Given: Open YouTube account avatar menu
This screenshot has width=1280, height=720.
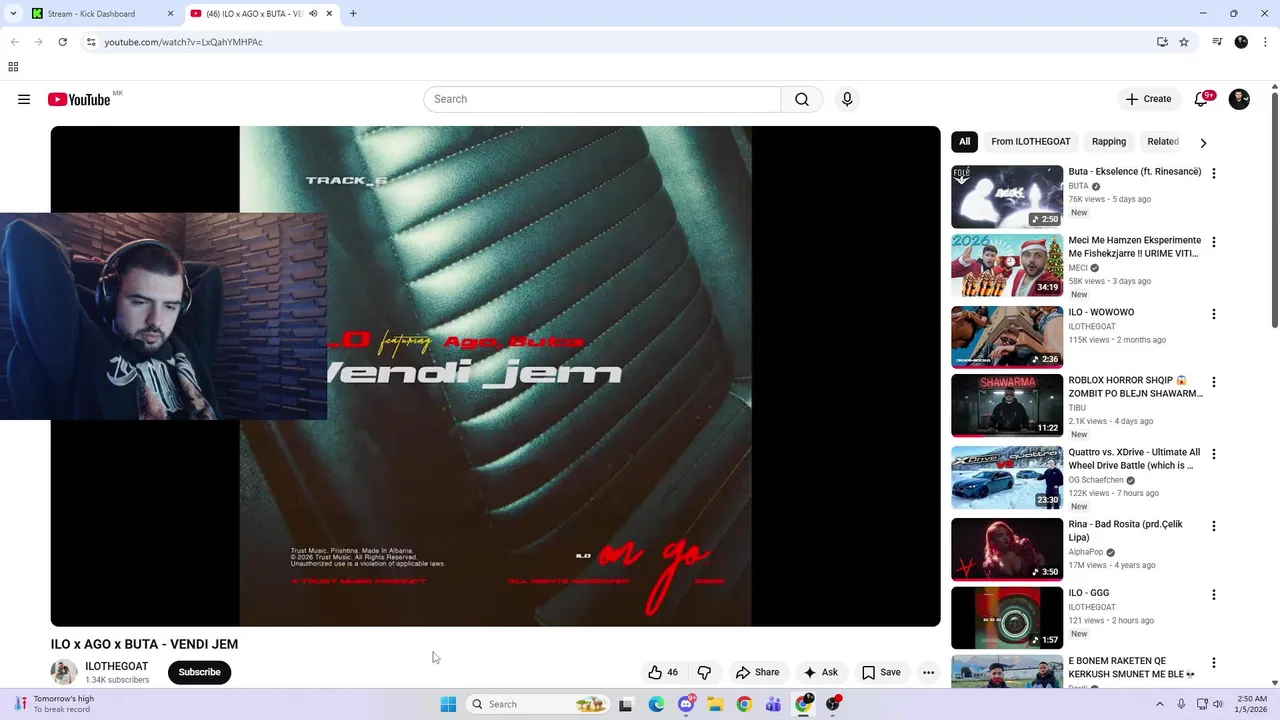Looking at the screenshot, I should click(1239, 99).
